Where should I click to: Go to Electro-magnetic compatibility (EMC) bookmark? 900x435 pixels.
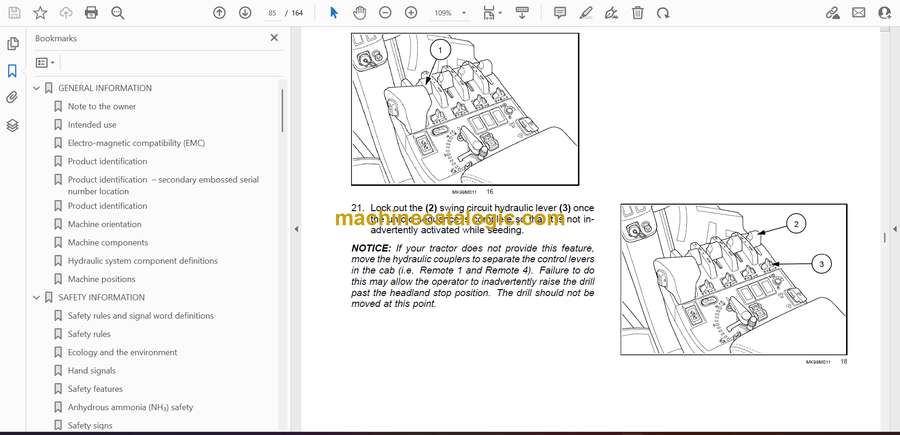pyautogui.click(x=136, y=143)
